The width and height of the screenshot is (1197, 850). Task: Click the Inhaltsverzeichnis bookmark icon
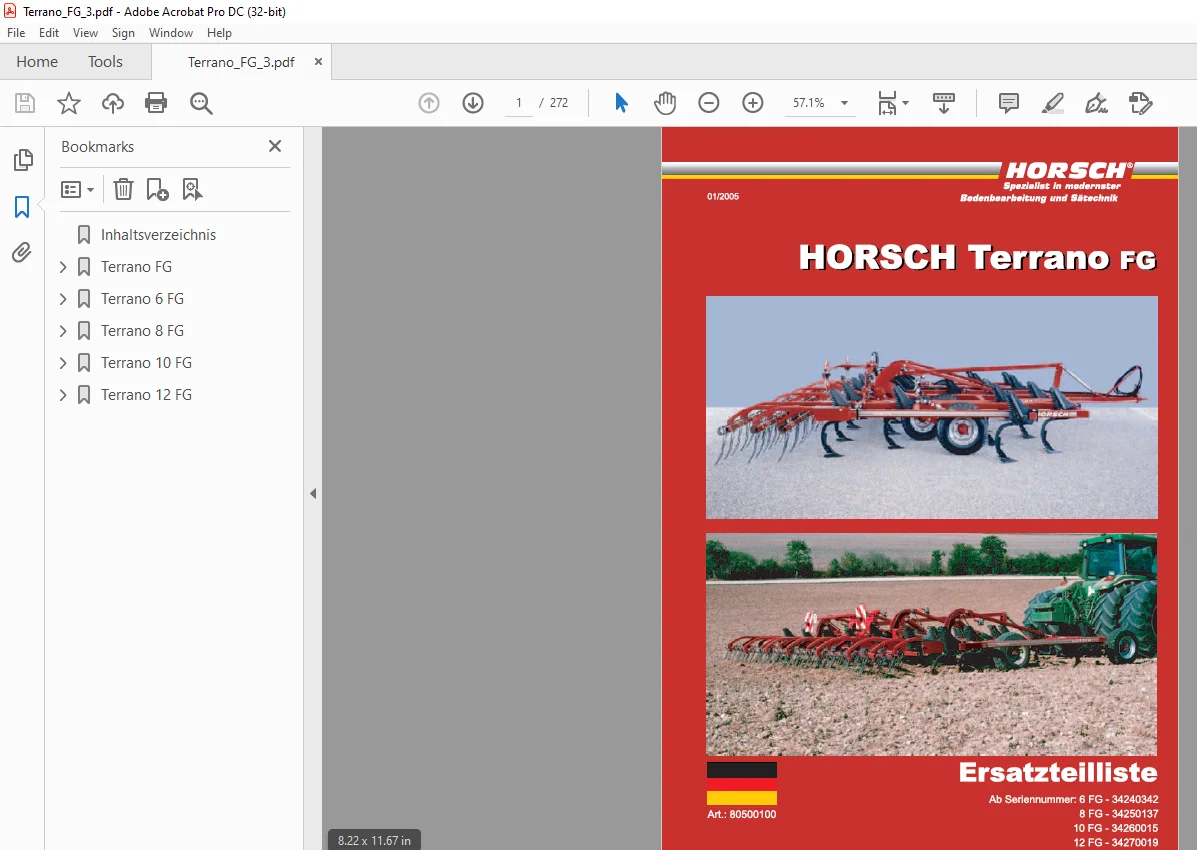[x=84, y=234]
